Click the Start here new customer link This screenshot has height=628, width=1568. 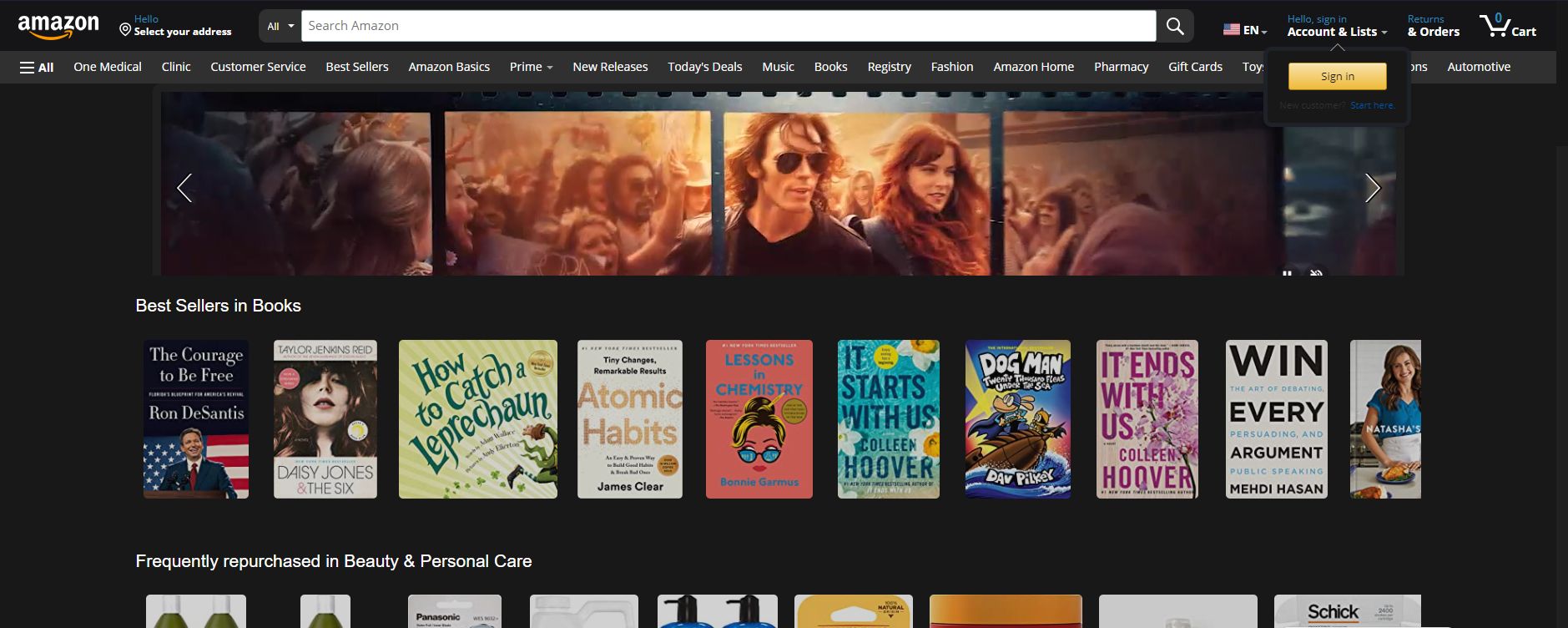(1372, 105)
